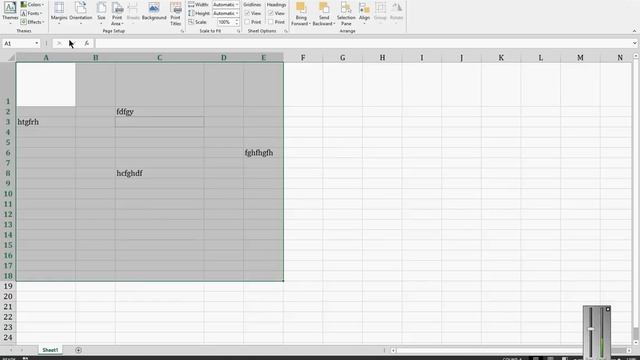Open theme Colors dropdown
Viewport: 640px width, 360px height.
(32, 4)
